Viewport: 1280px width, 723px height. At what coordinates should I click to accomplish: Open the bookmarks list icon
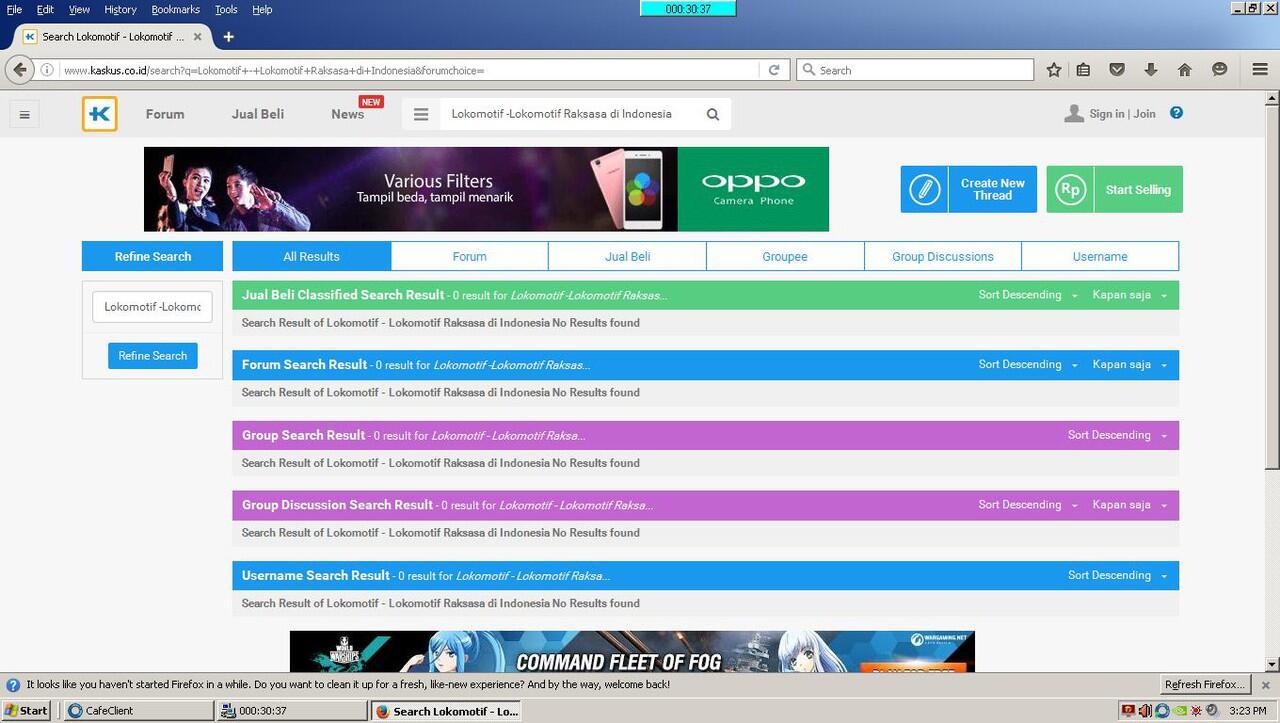(x=1083, y=70)
